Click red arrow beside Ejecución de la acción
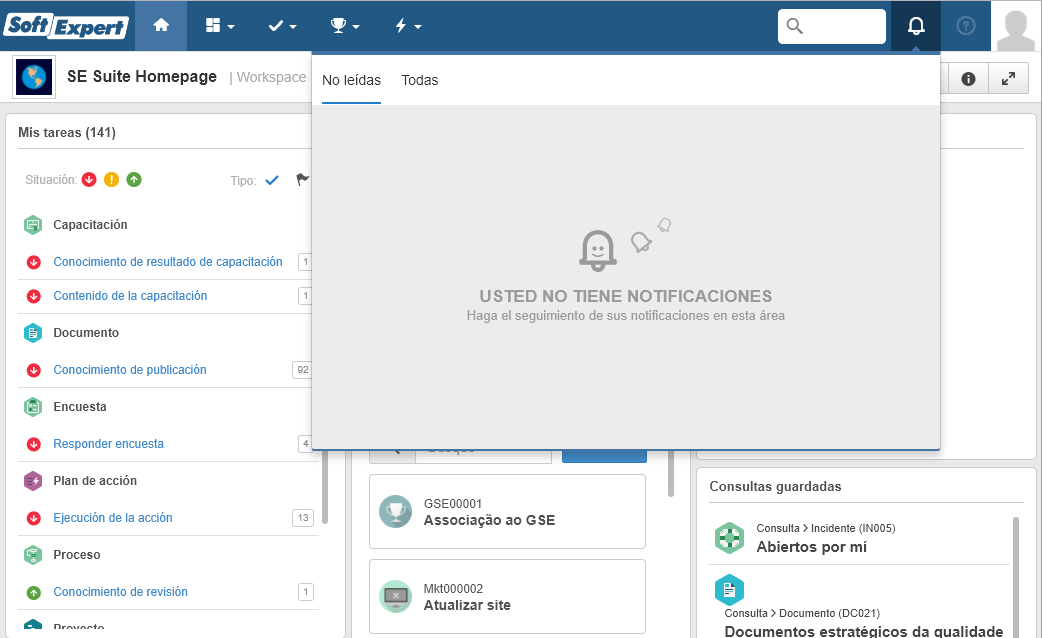This screenshot has height=638, width=1042. 33,518
